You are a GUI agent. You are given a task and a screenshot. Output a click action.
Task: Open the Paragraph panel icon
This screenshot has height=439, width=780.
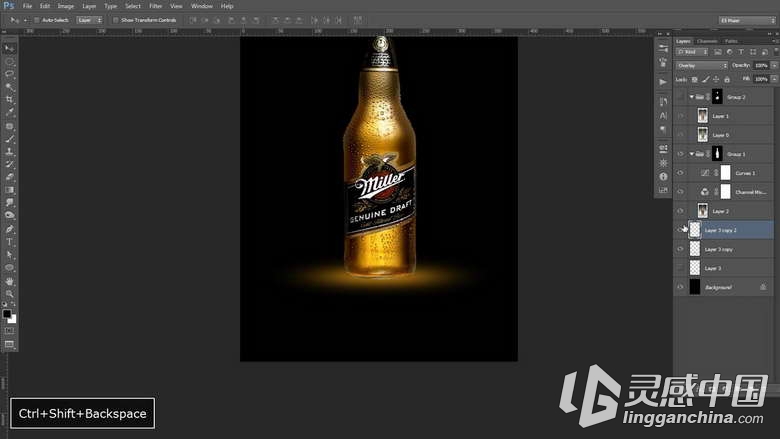coord(663,129)
